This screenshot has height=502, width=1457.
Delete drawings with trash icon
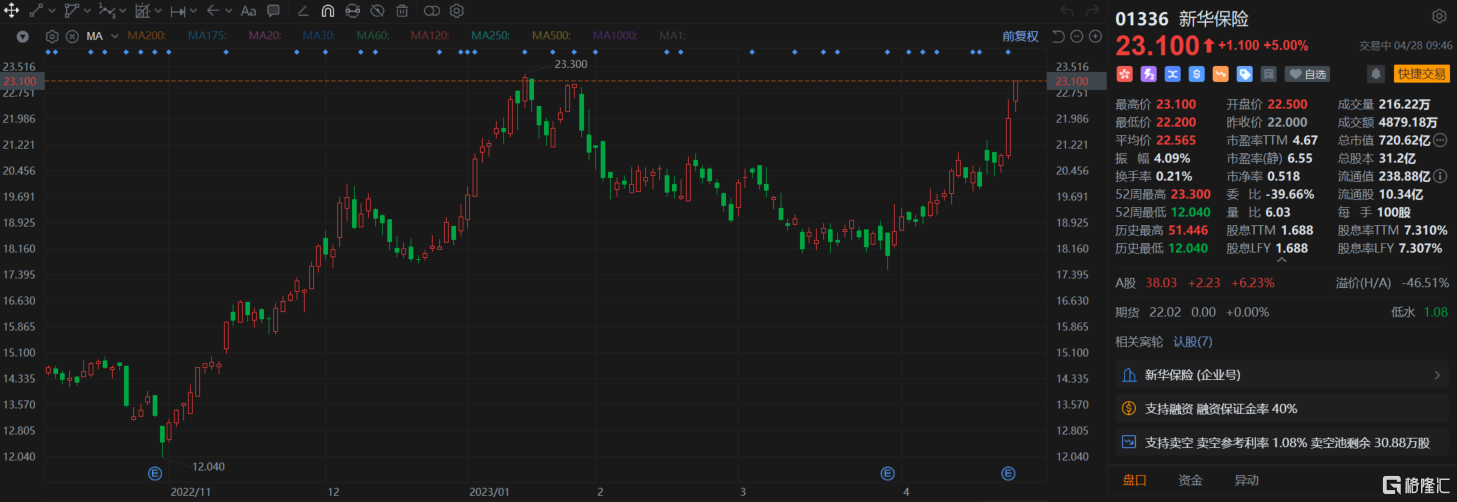(x=402, y=11)
